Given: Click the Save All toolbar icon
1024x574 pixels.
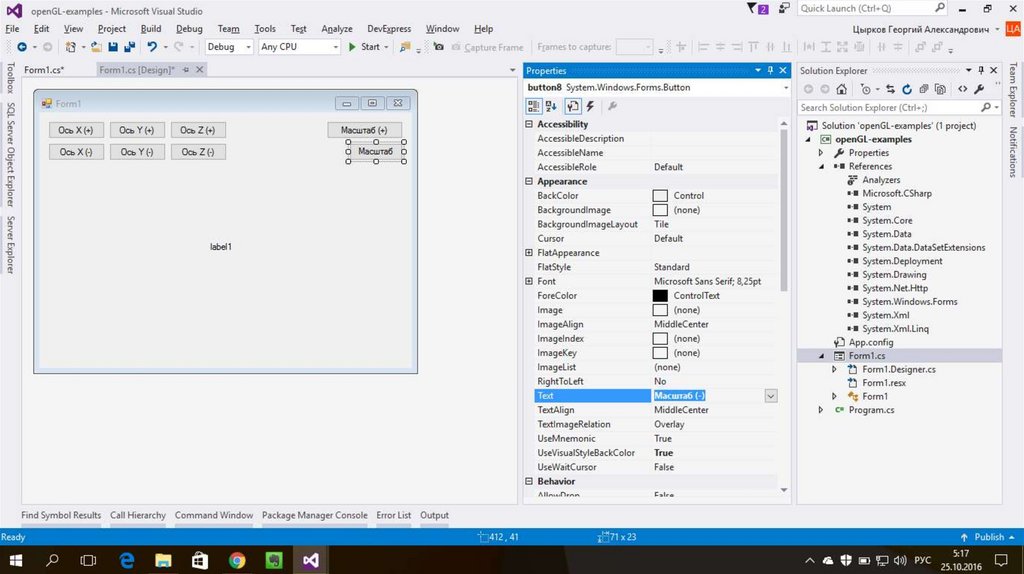Looking at the screenshot, I should (128, 47).
